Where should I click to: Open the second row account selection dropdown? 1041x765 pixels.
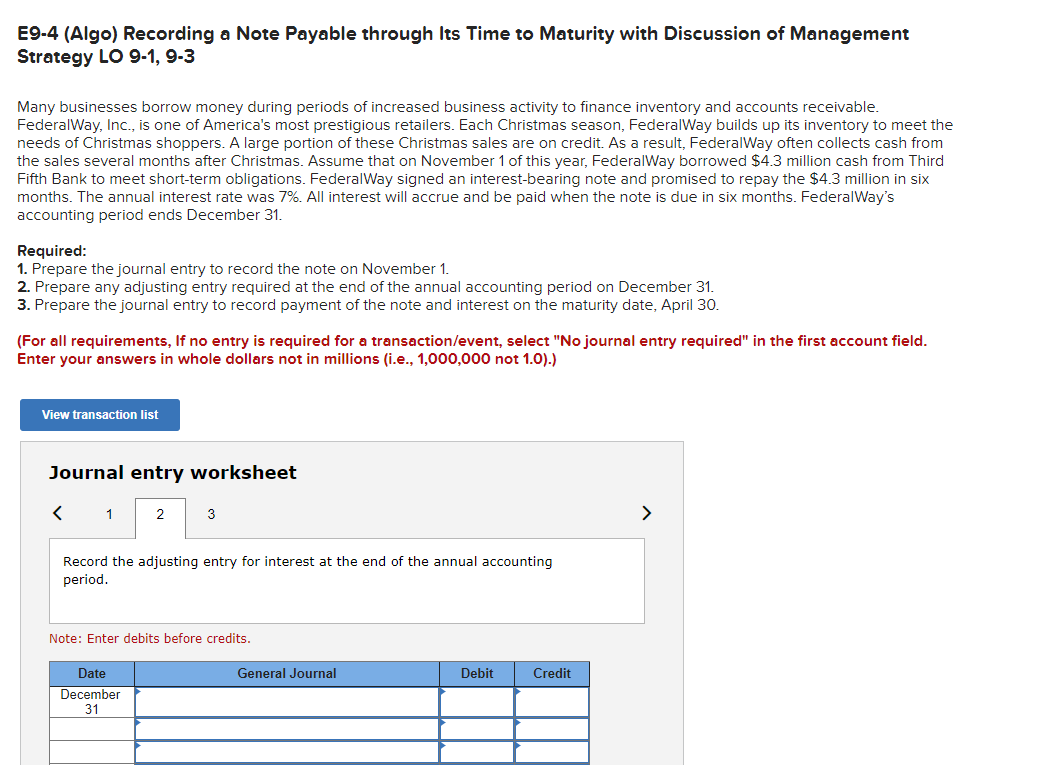[286, 728]
